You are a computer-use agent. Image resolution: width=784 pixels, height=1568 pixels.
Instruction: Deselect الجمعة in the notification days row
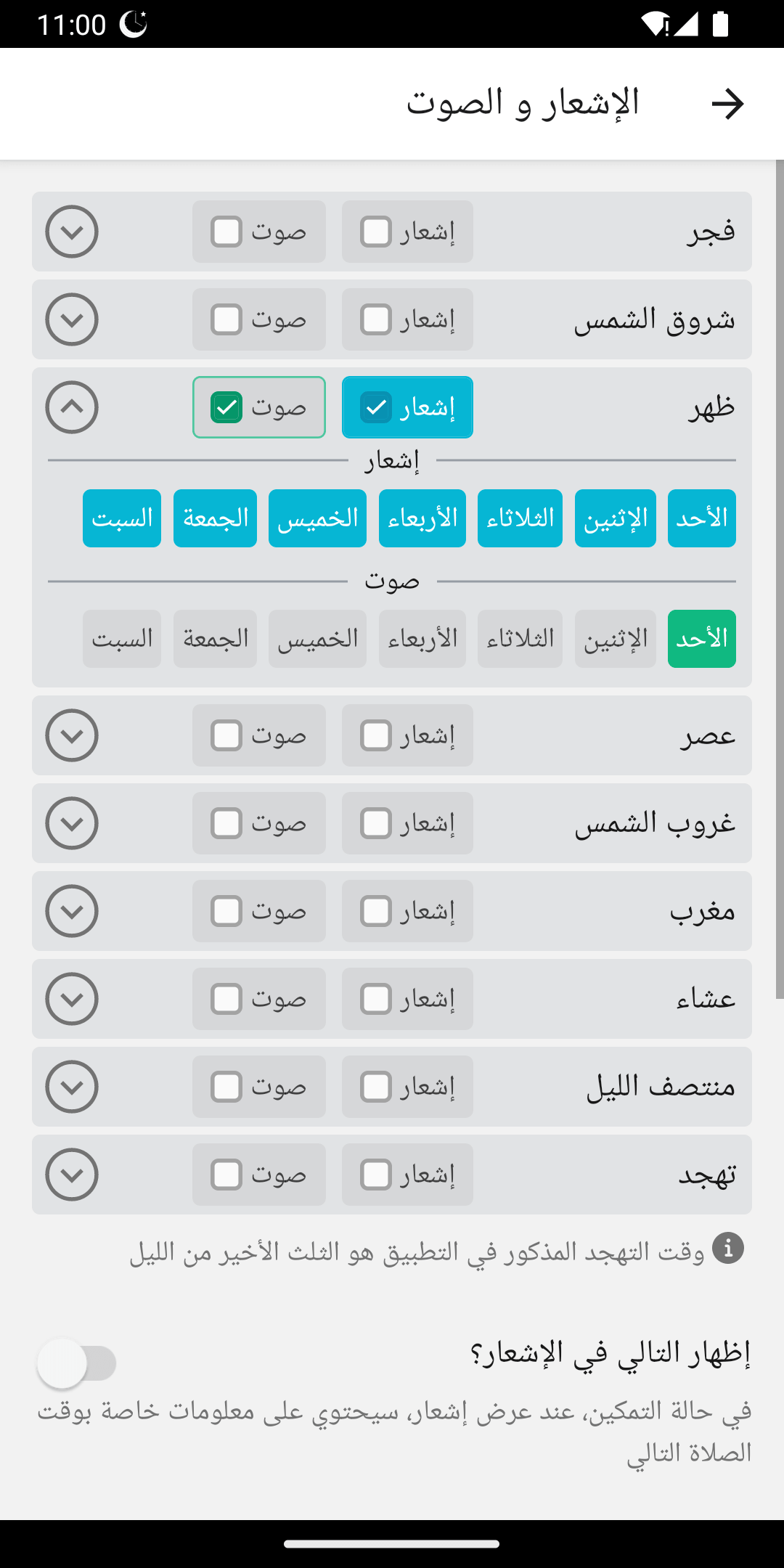coord(215,518)
